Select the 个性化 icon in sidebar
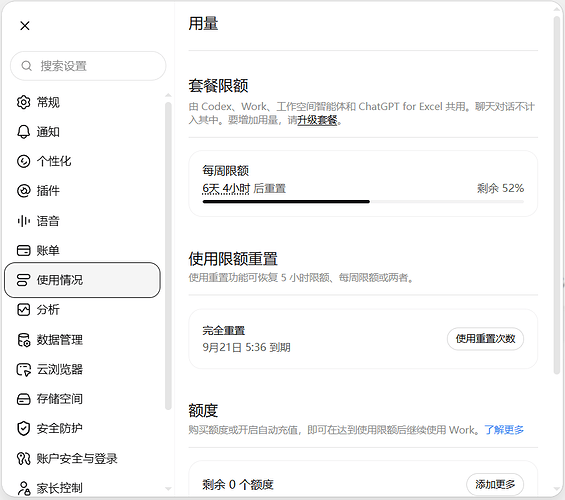This screenshot has width=565, height=500. tap(23, 161)
